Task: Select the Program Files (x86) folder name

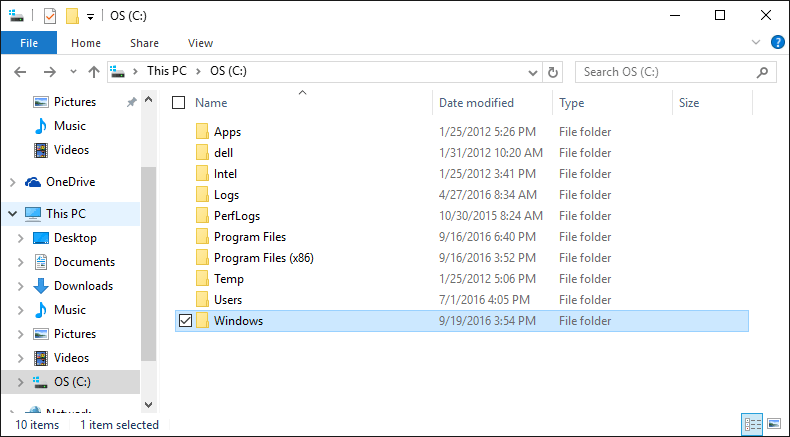Action: point(264,258)
